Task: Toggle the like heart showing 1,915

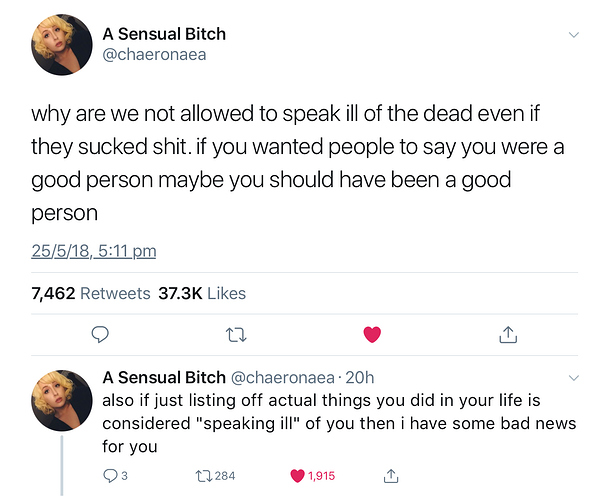Action: 313,476
